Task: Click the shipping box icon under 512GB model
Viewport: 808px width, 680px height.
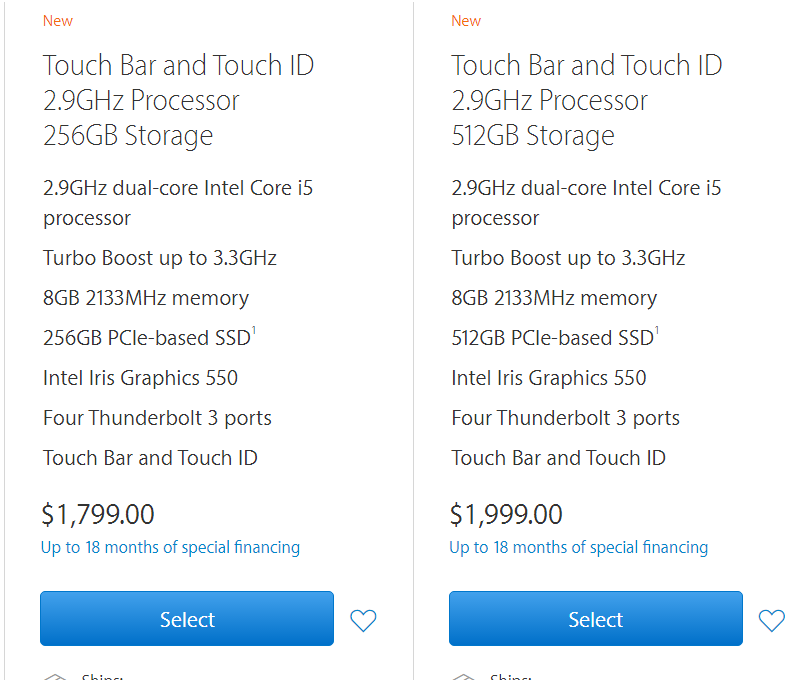Action: [463, 676]
